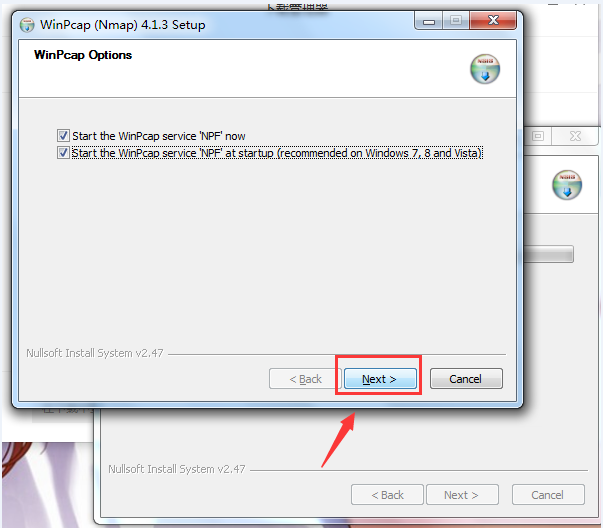
Task: Click the disabled maximize button of WinPcap Setup
Action: point(456,21)
